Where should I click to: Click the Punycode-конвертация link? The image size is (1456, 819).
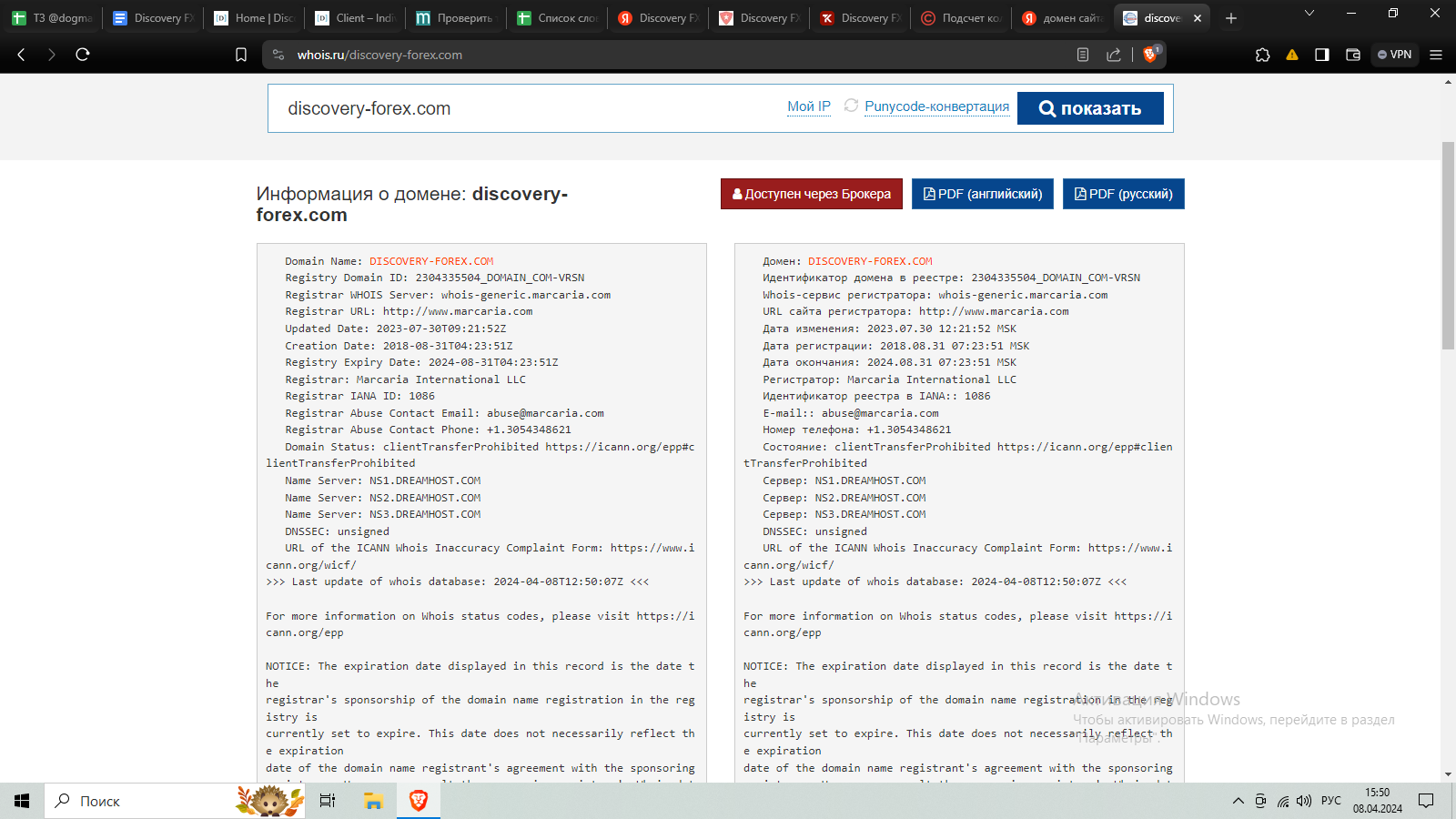[936, 106]
